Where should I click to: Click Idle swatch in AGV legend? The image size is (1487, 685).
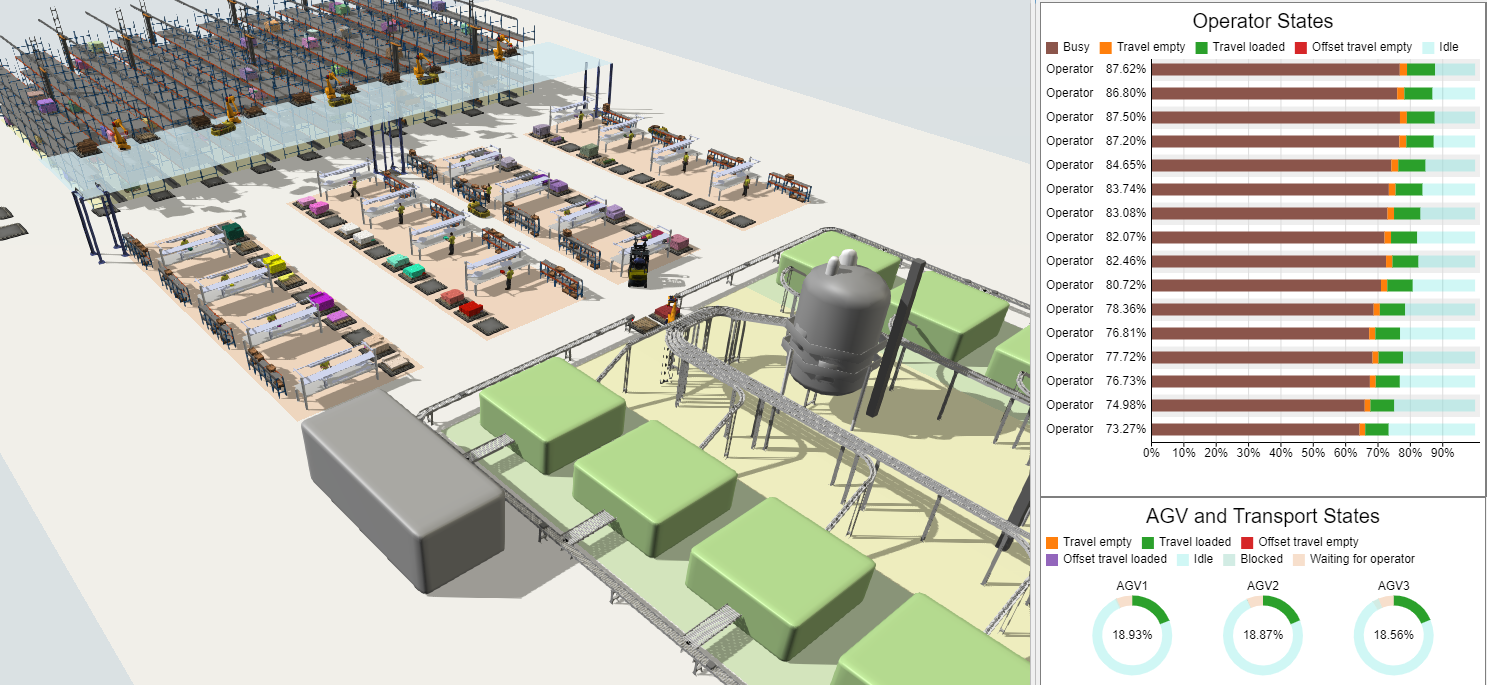click(x=1184, y=559)
